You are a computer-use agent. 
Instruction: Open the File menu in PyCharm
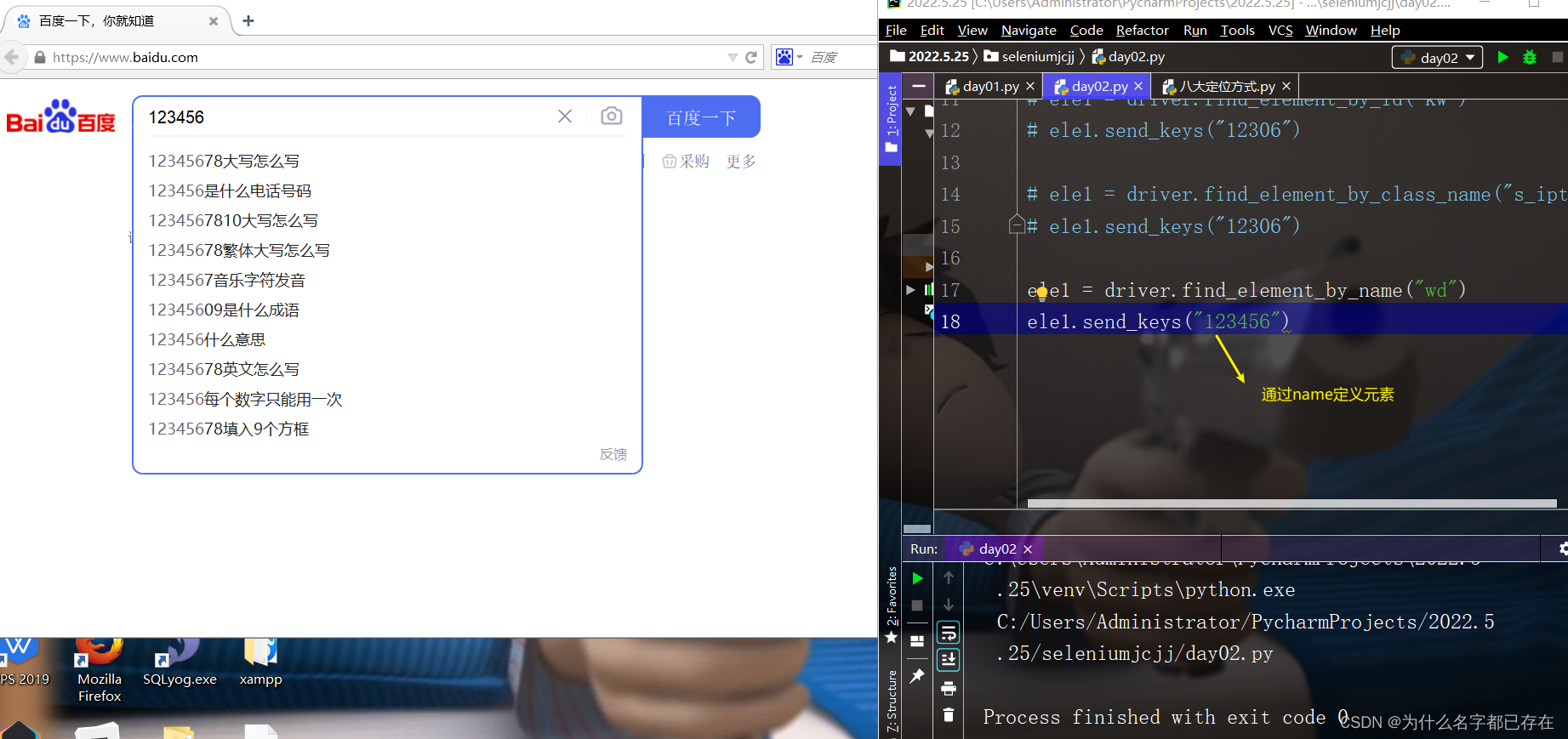tap(896, 30)
